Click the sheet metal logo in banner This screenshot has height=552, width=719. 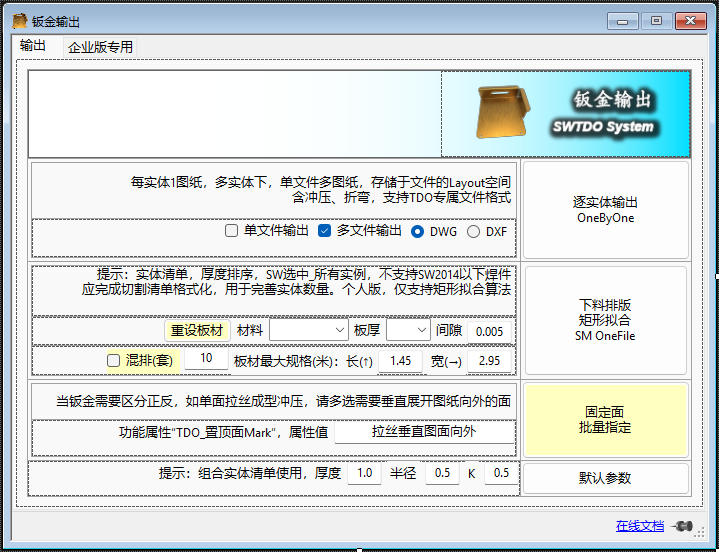(503, 114)
